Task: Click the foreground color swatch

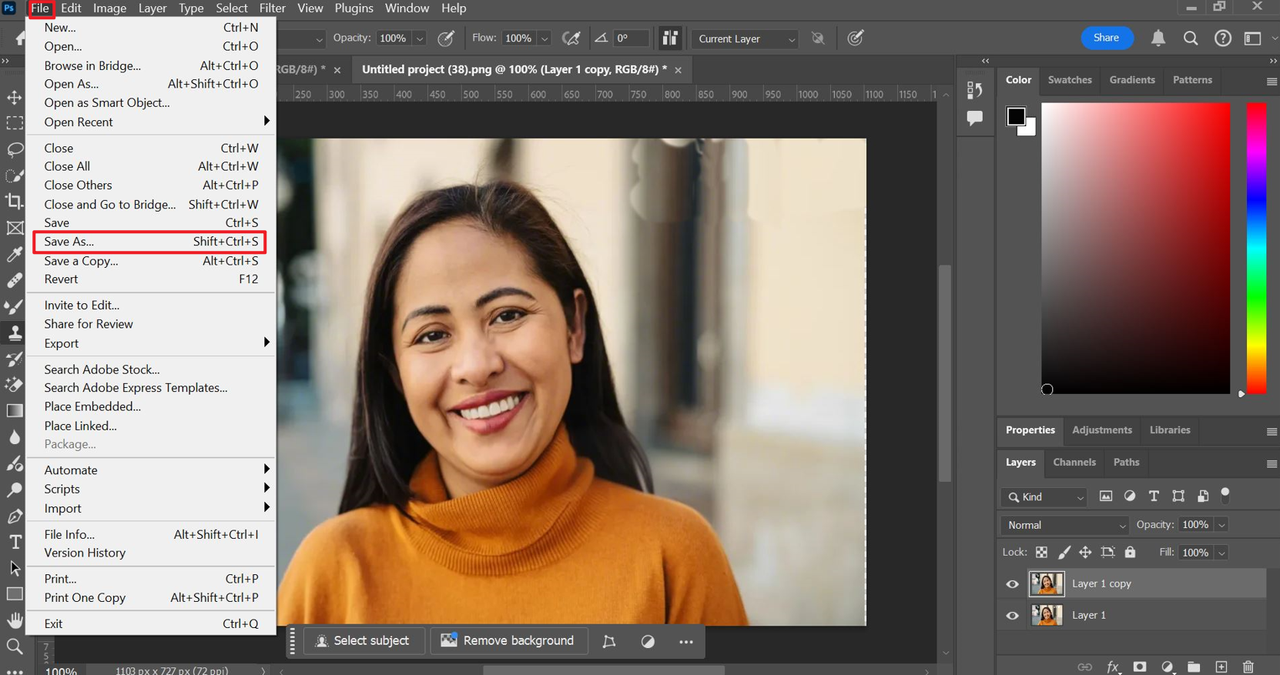Action: 1016,116
